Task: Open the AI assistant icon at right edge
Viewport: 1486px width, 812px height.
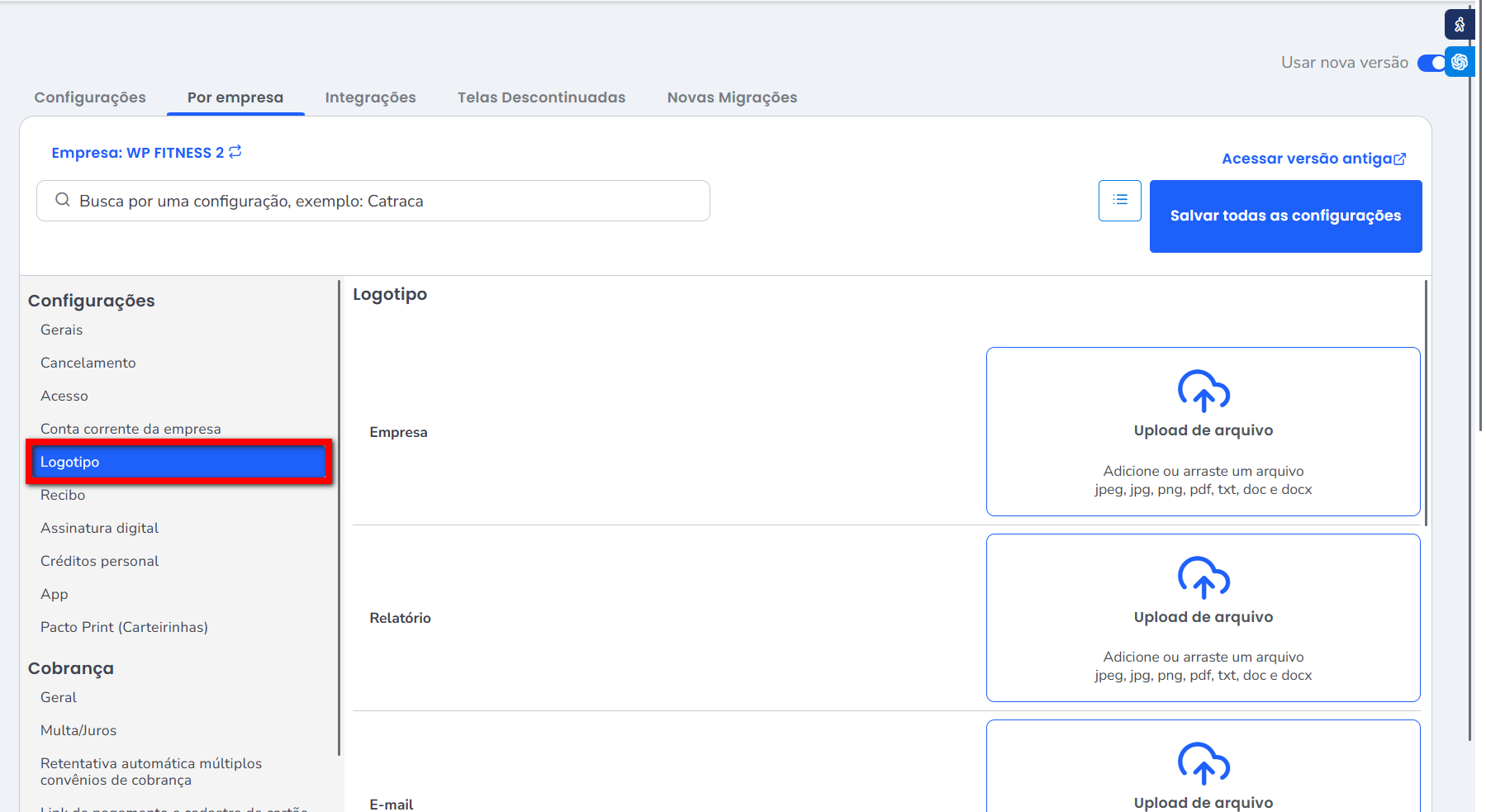Action: point(1460,62)
